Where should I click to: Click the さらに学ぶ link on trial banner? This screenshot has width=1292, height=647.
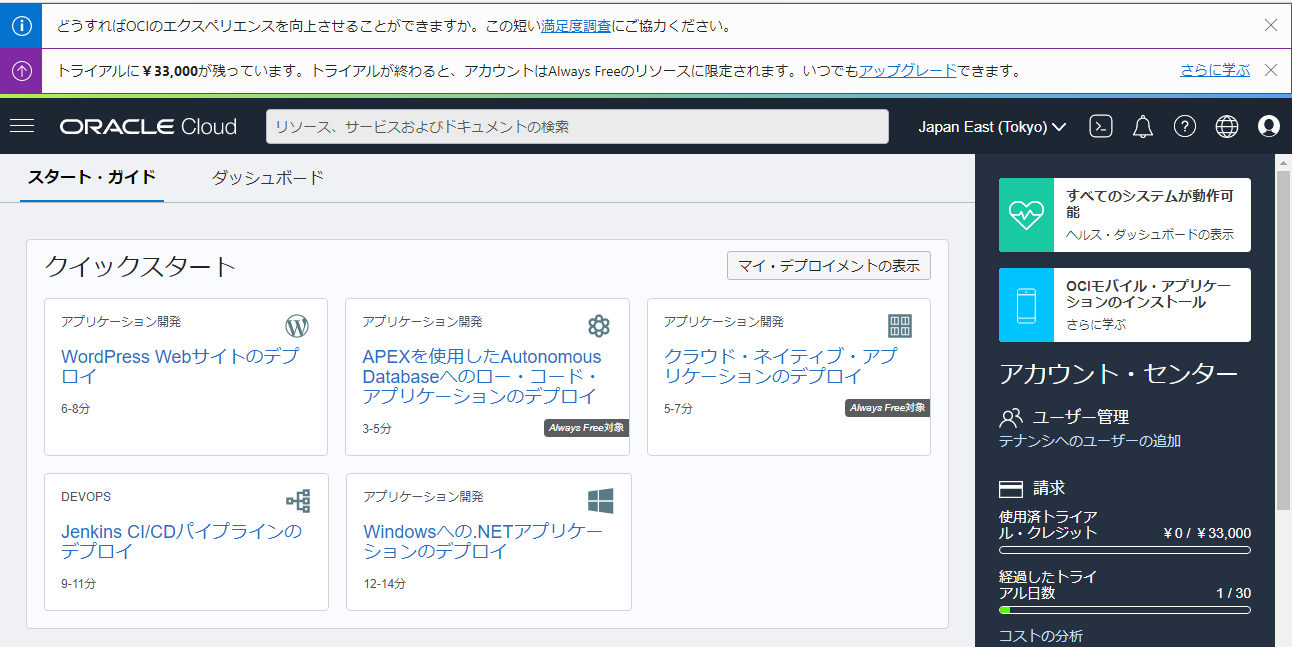[x=1215, y=71]
